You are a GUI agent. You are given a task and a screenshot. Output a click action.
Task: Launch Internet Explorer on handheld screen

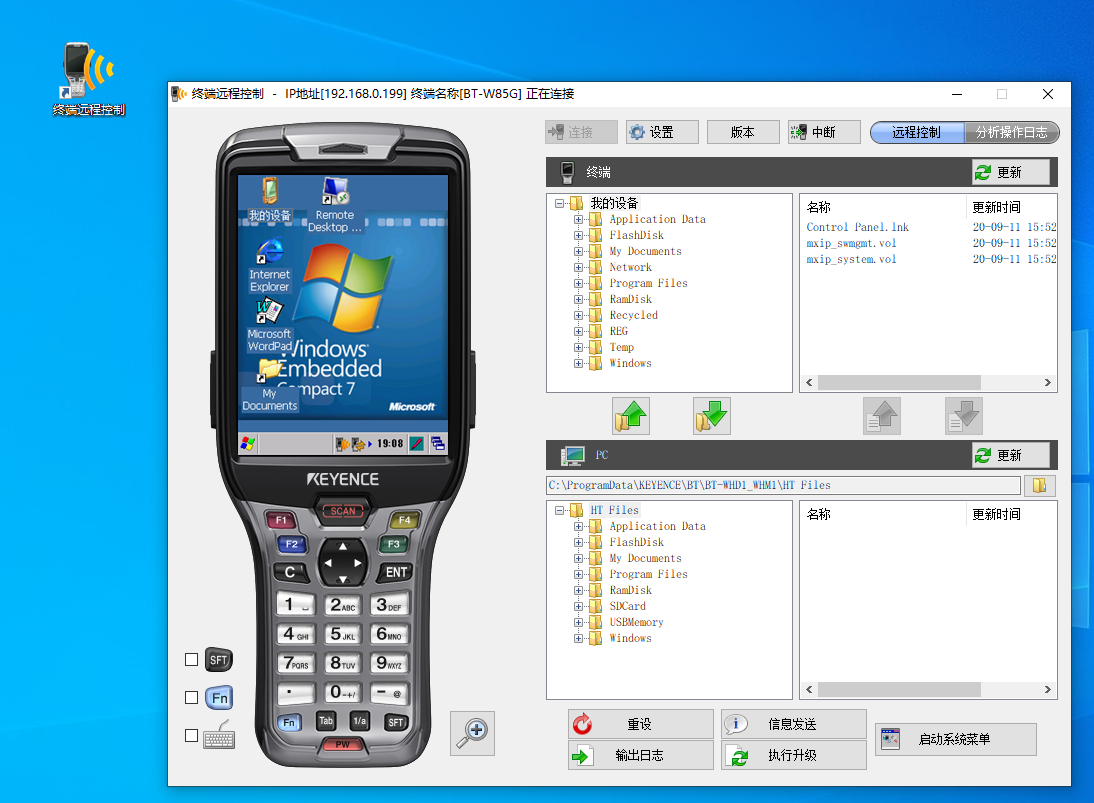[270, 266]
